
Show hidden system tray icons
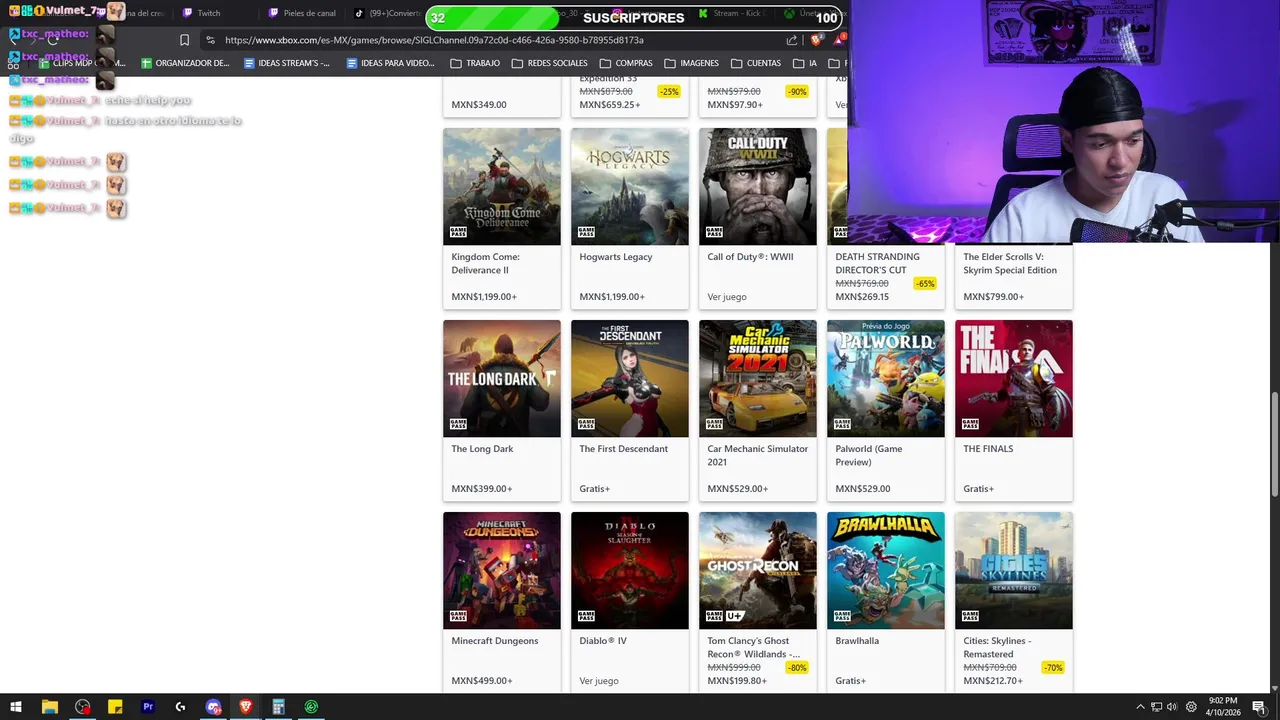(1140, 707)
